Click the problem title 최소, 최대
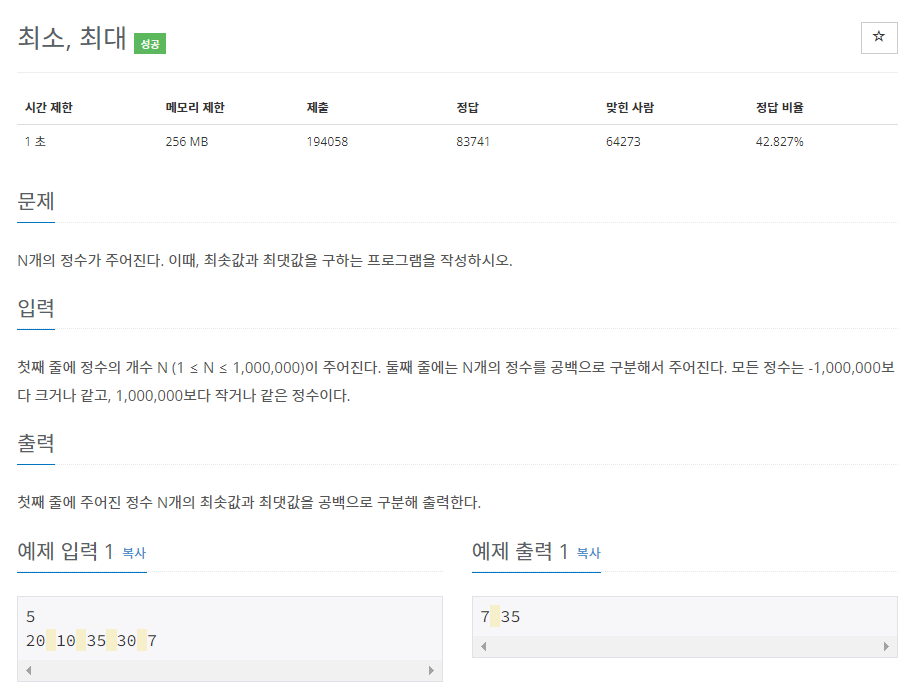Viewport: 916px width, 698px height. tap(71, 39)
